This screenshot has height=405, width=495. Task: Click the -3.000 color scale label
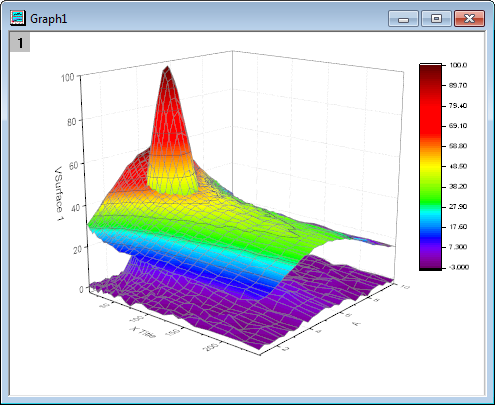click(x=459, y=267)
